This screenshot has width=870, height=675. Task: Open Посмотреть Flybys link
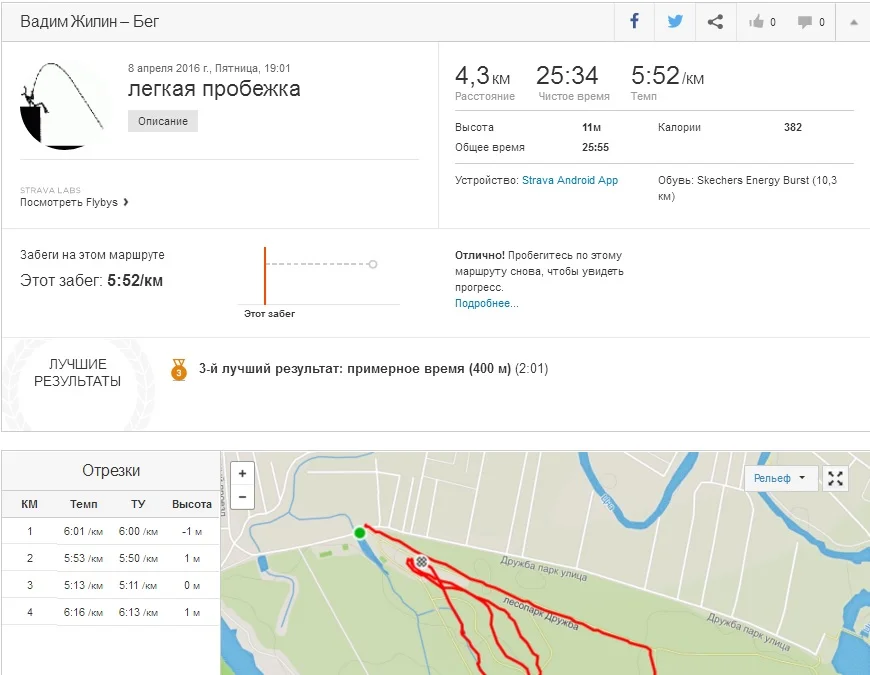[74, 202]
